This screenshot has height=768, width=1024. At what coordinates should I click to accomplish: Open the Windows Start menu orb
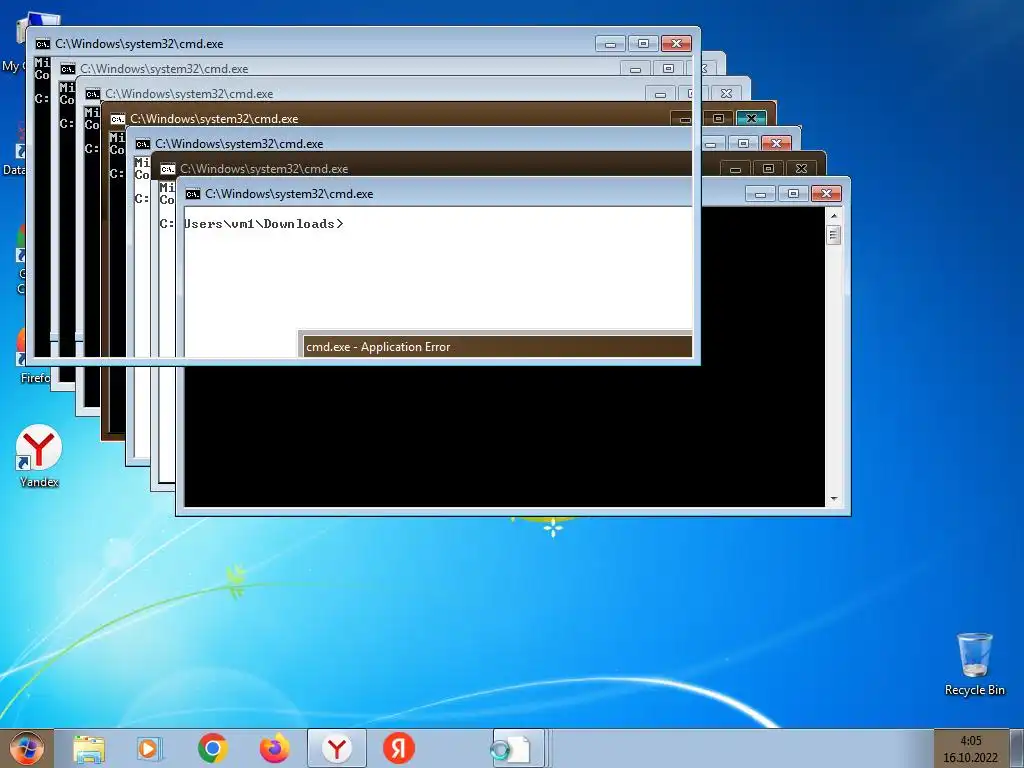(x=26, y=748)
